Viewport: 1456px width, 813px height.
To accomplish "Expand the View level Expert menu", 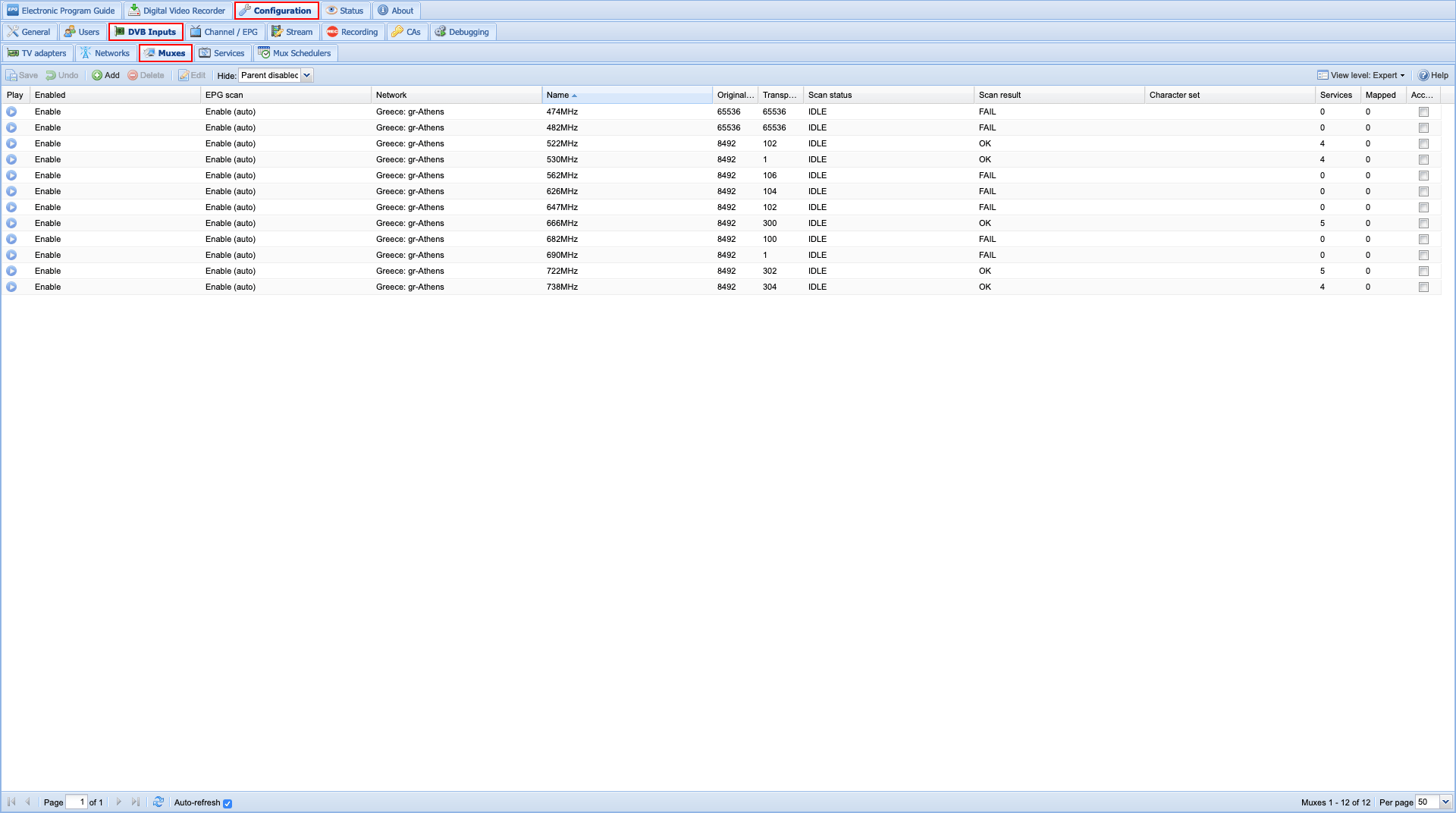I will [1361, 75].
